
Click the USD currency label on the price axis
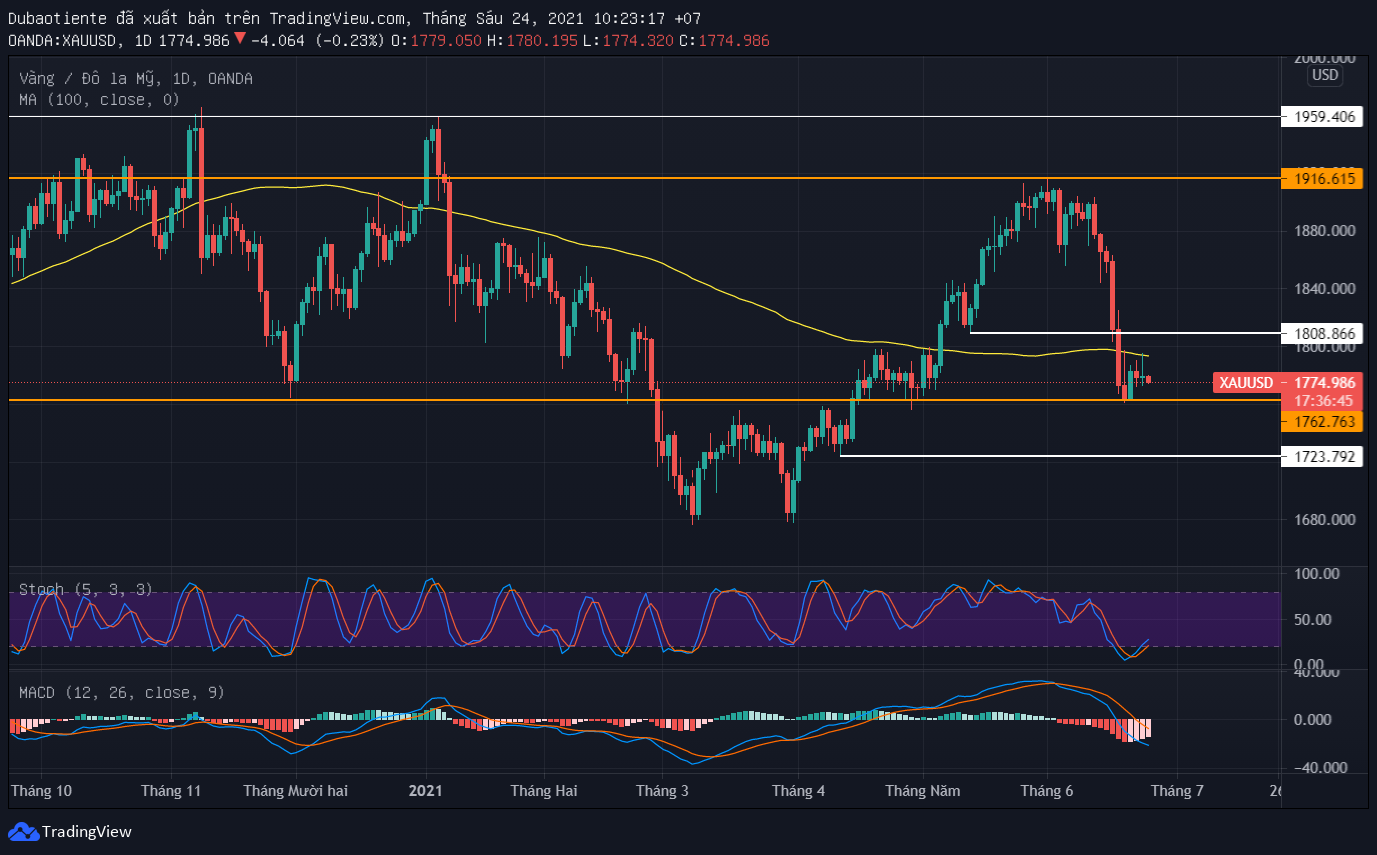(x=1325, y=75)
